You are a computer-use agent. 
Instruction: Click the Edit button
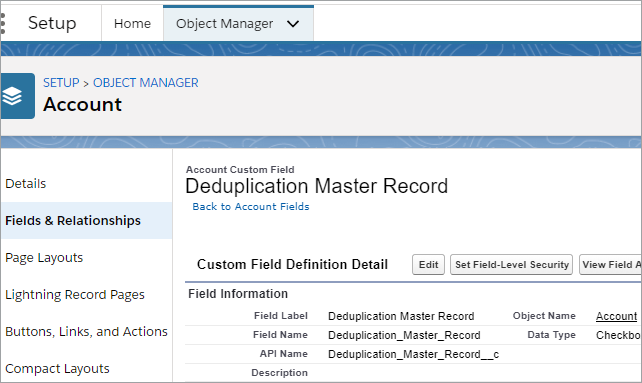tap(428, 265)
